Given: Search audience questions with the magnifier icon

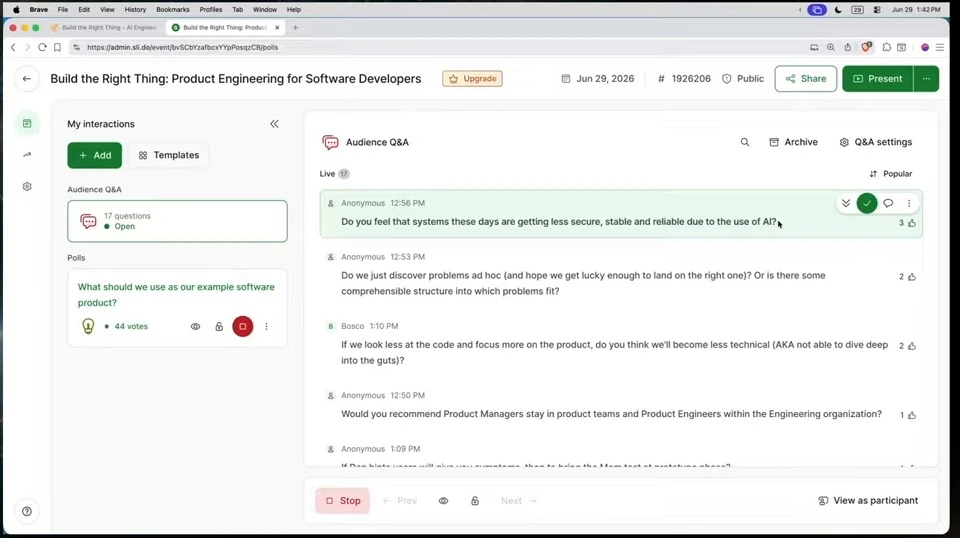Looking at the screenshot, I should 744,142.
